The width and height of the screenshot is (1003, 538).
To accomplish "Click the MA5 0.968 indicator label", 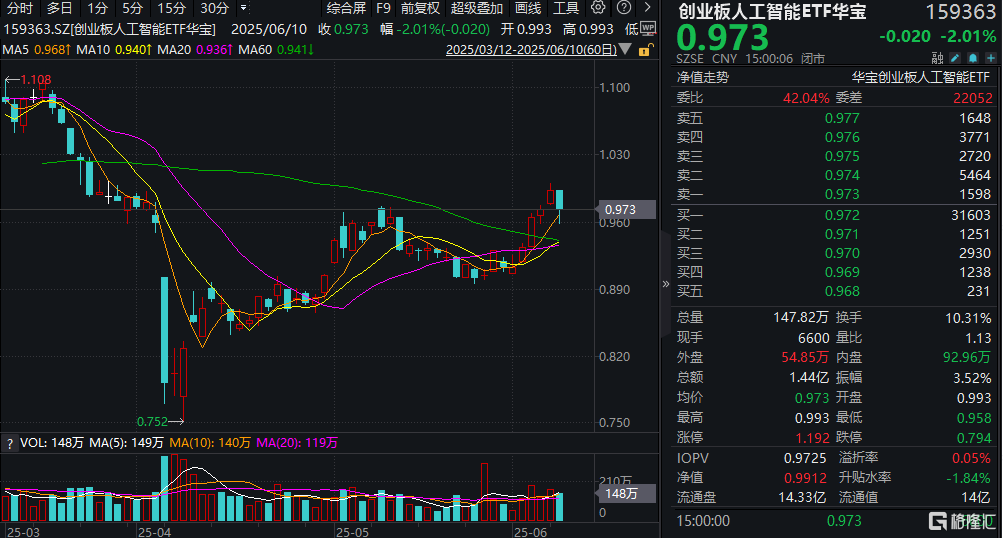I will point(36,49).
